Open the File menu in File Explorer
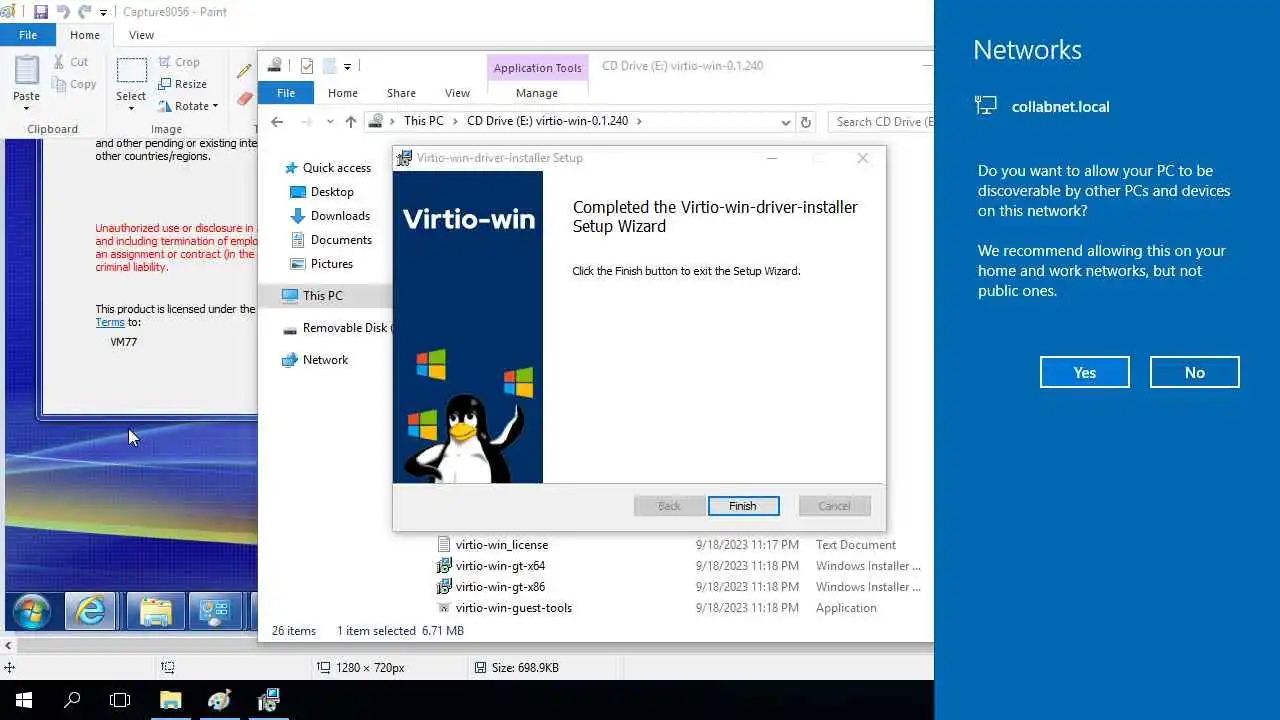The width and height of the screenshot is (1280, 720). coord(286,93)
